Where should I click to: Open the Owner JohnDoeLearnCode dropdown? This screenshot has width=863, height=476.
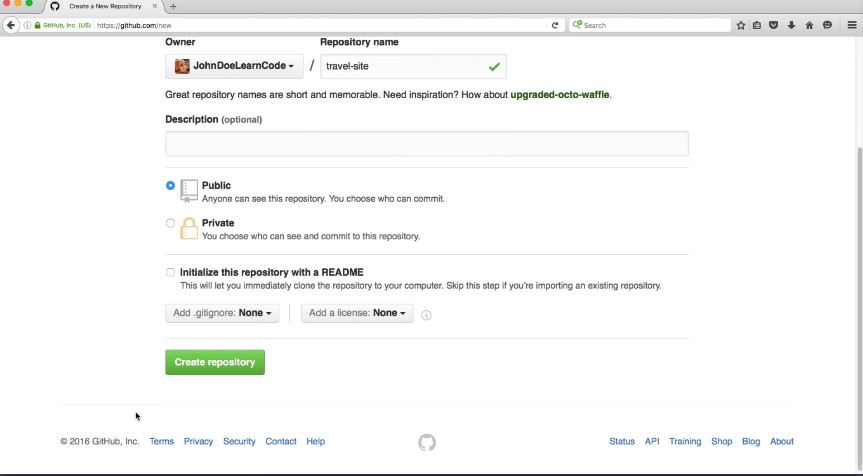(x=234, y=67)
